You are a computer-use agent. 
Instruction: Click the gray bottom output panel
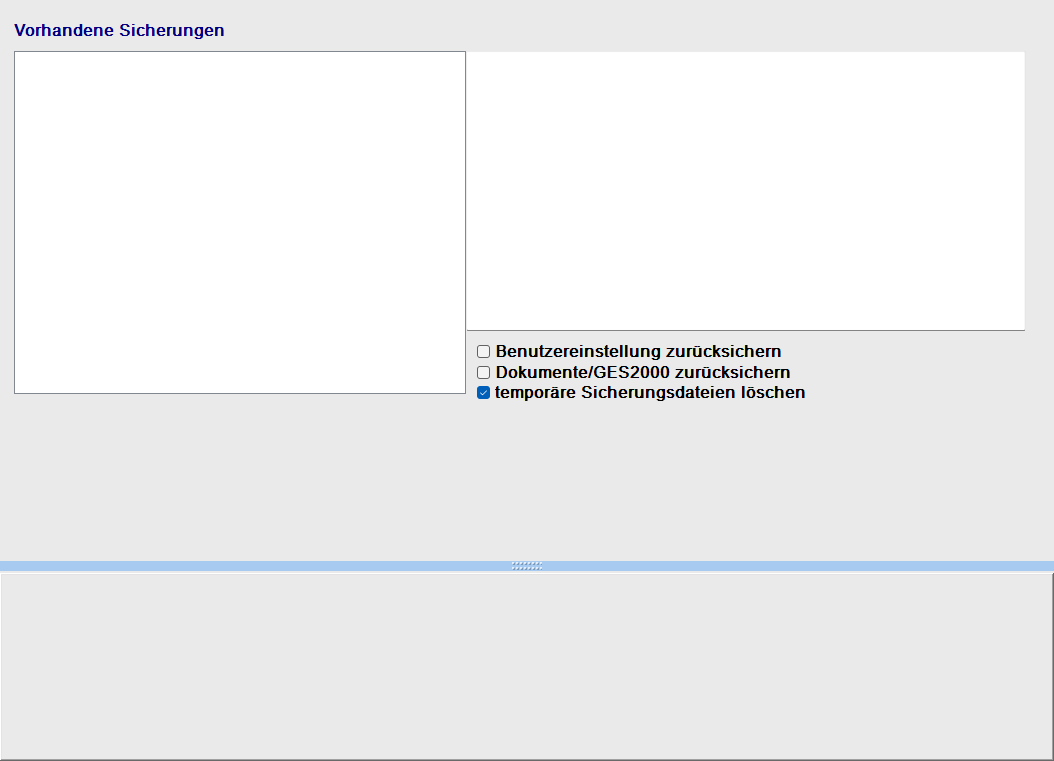tap(526, 665)
